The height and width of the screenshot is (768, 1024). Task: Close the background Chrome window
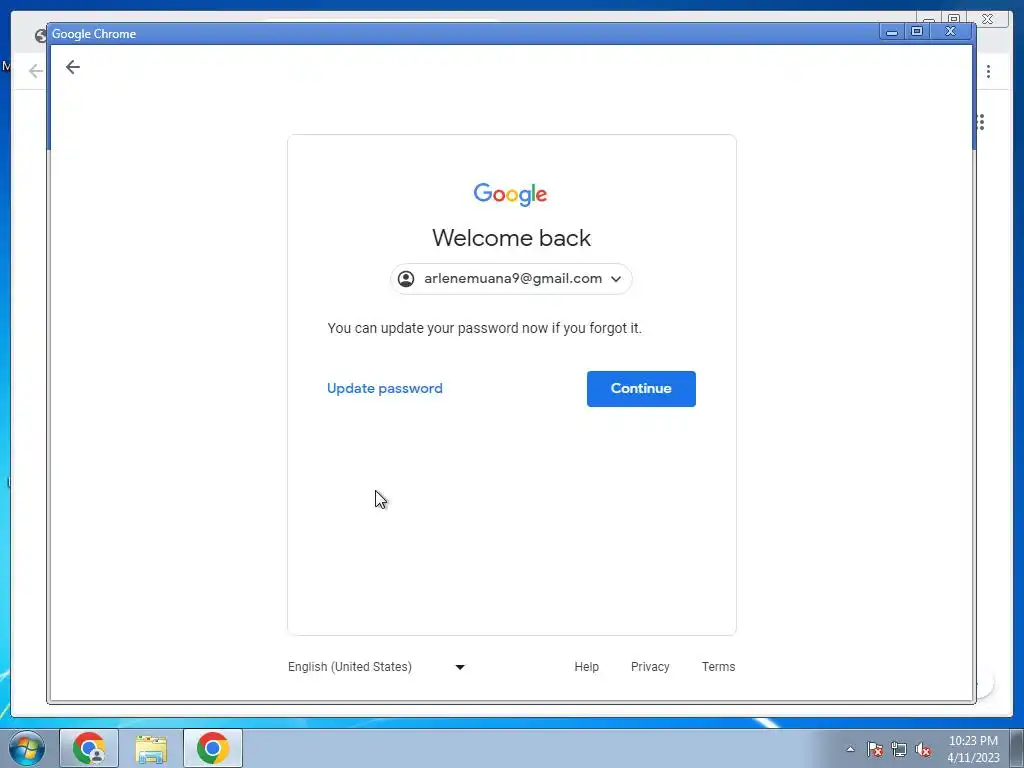[x=988, y=19]
